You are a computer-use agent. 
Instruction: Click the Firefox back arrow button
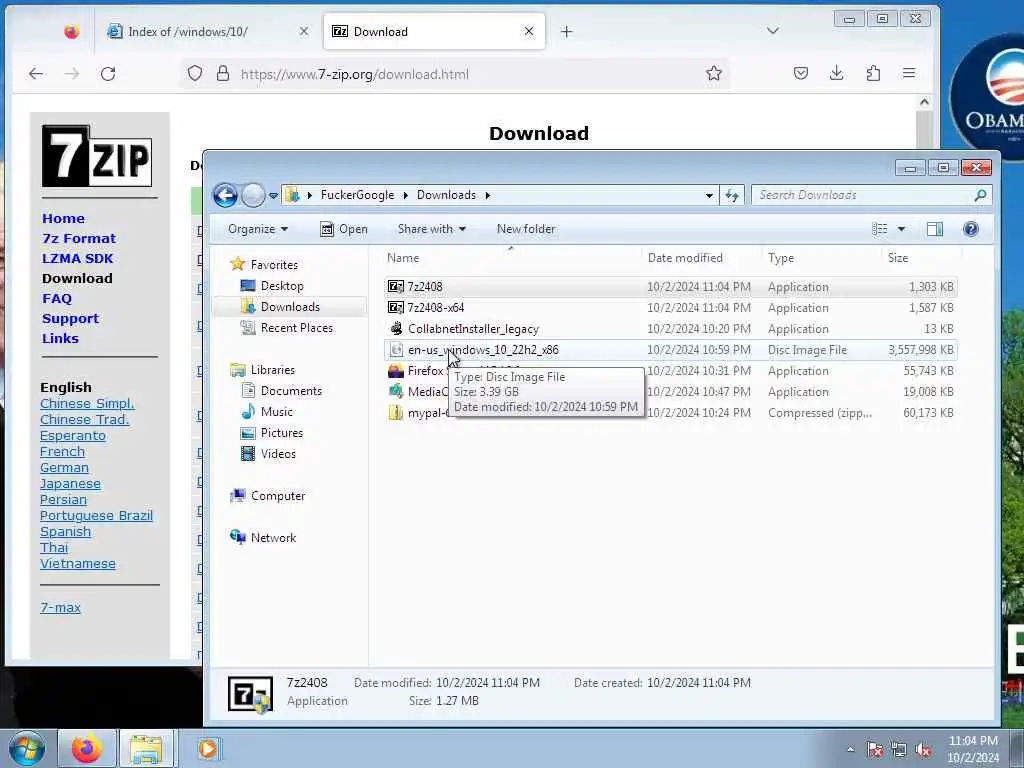pyautogui.click(x=36, y=74)
